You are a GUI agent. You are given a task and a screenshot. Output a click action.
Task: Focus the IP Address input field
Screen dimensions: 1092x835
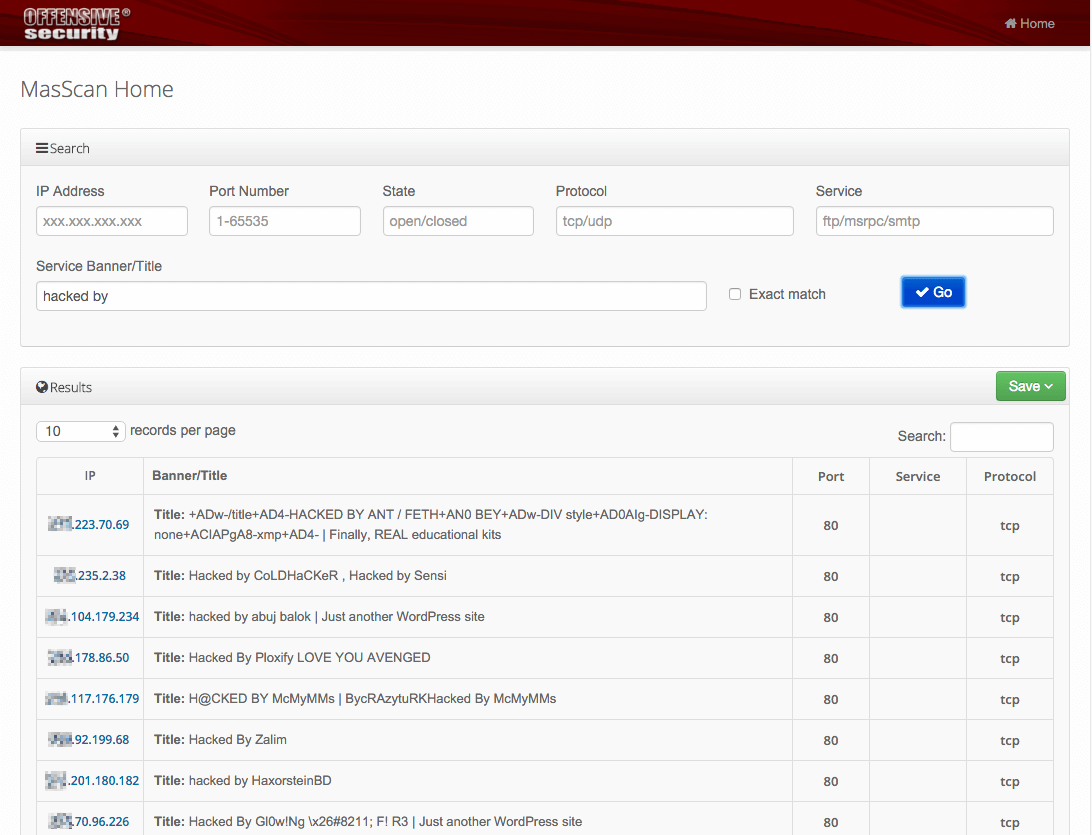(112, 221)
